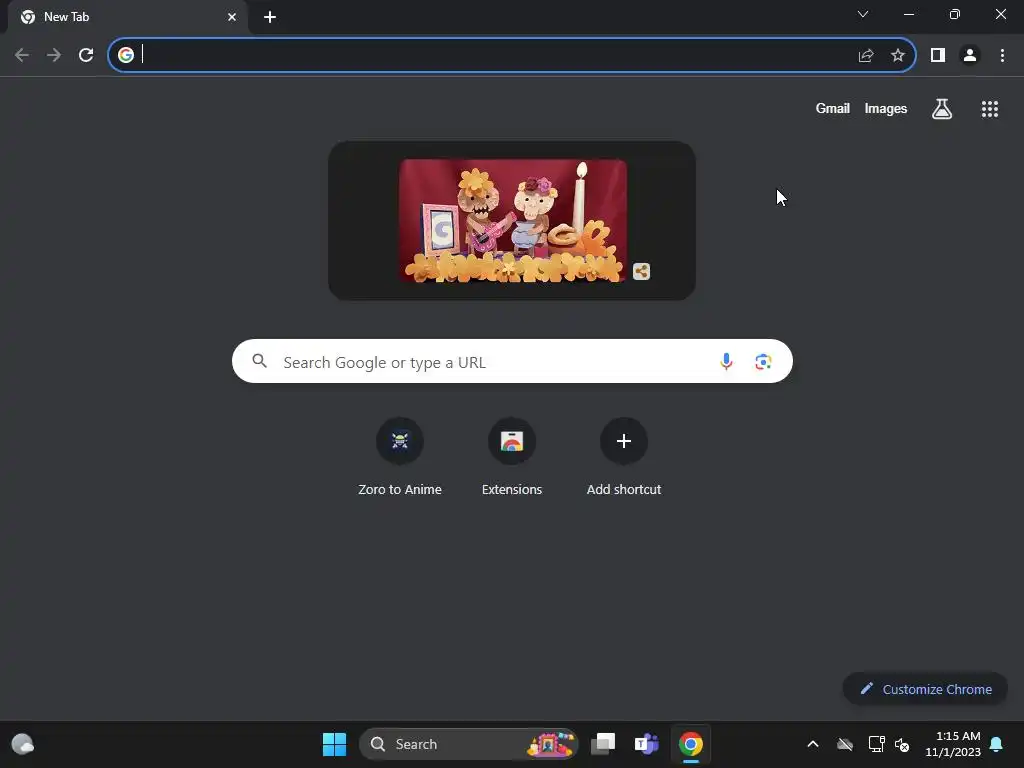Open a new tab with plus button

tap(270, 17)
